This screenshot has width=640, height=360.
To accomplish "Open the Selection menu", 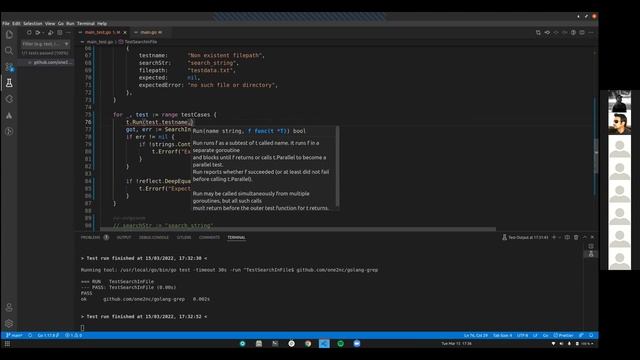I will [33, 24].
